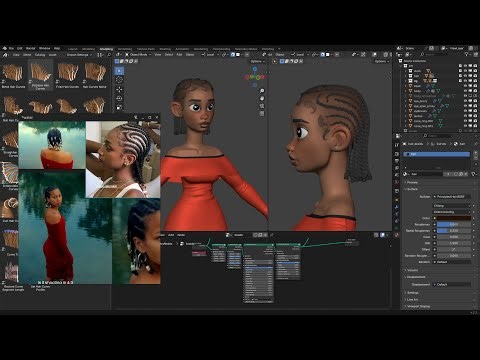Select the Select Box tool in the viewport toolbar
Screen dimensions: 480x360
119,71
